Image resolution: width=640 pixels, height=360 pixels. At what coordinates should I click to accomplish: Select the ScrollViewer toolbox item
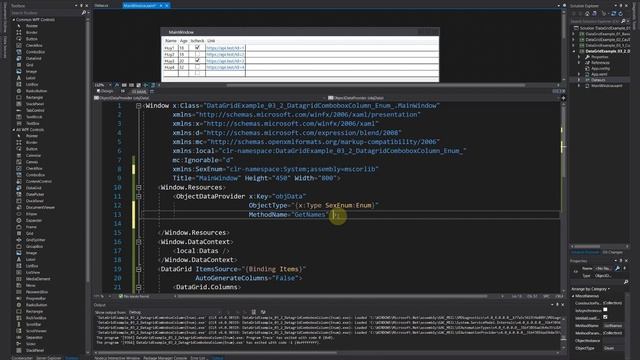[36, 331]
